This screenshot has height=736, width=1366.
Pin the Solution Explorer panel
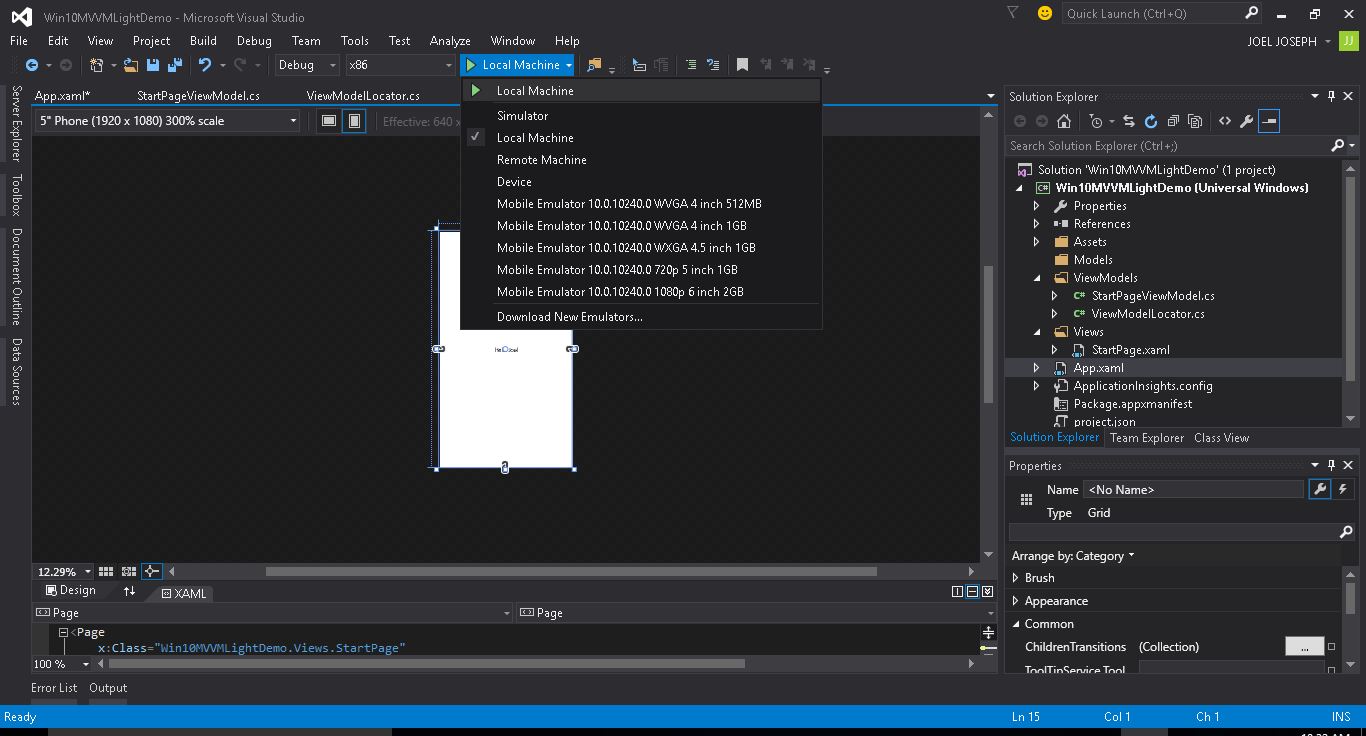(1331, 96)
